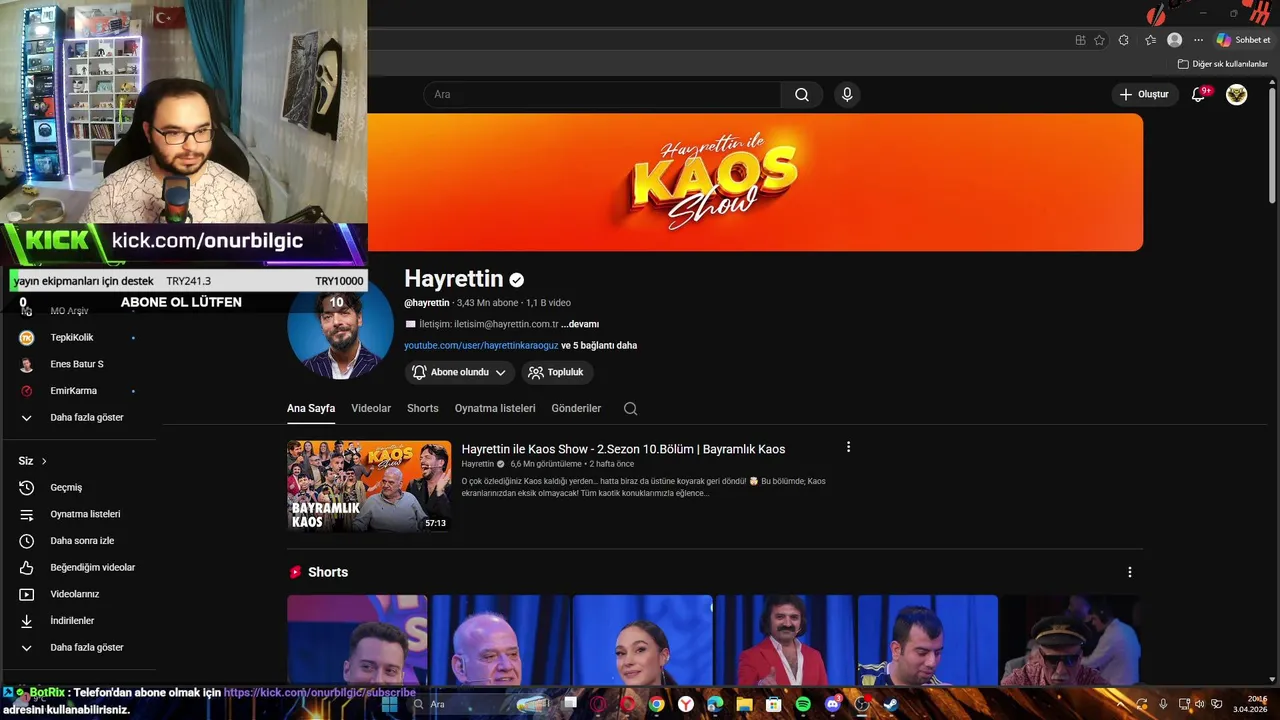Click the split screen icon in address bar

coord(1080,40)
